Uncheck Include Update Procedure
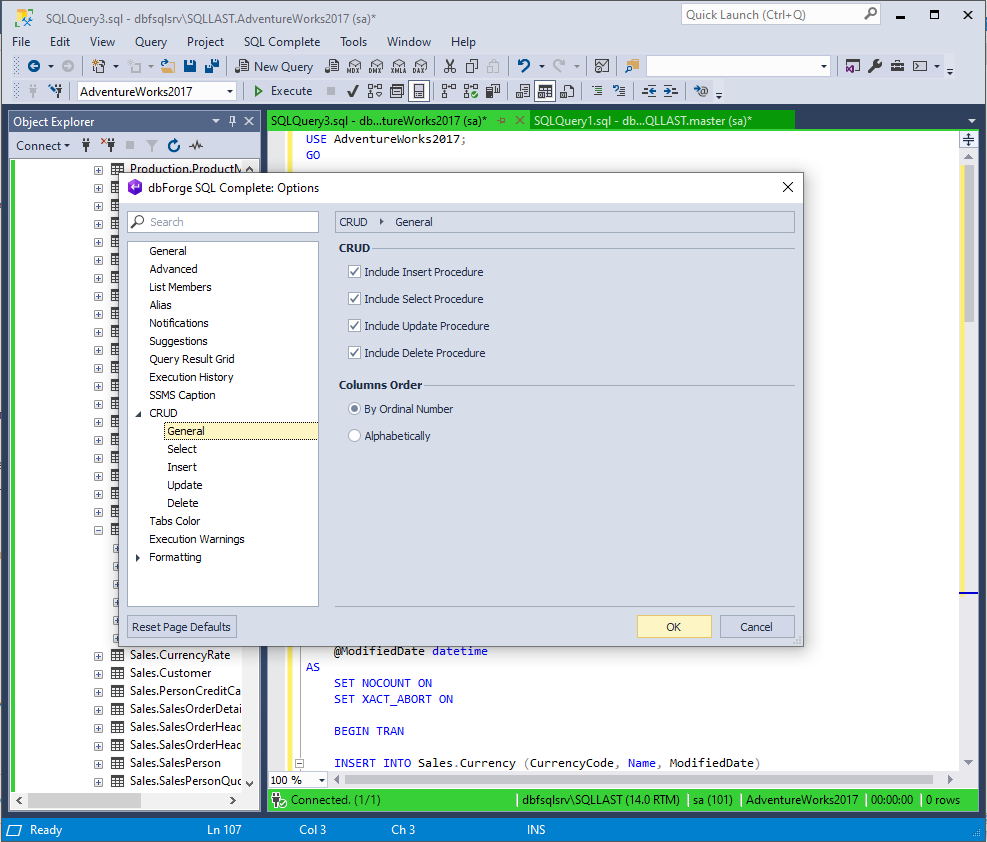Viewport: 987px width, 842px height. click(x=354, y=326)
